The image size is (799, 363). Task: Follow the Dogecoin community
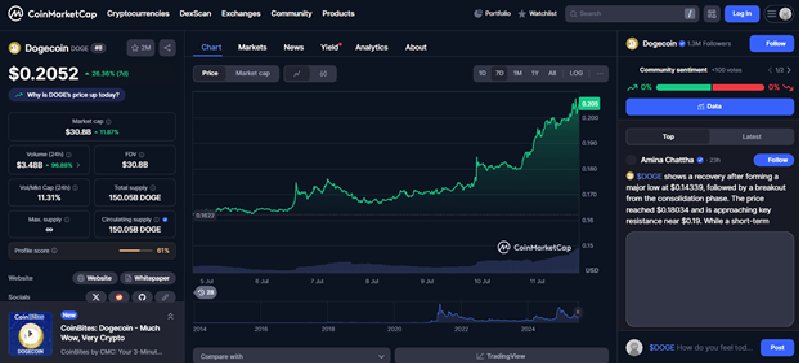coord(771,44)
